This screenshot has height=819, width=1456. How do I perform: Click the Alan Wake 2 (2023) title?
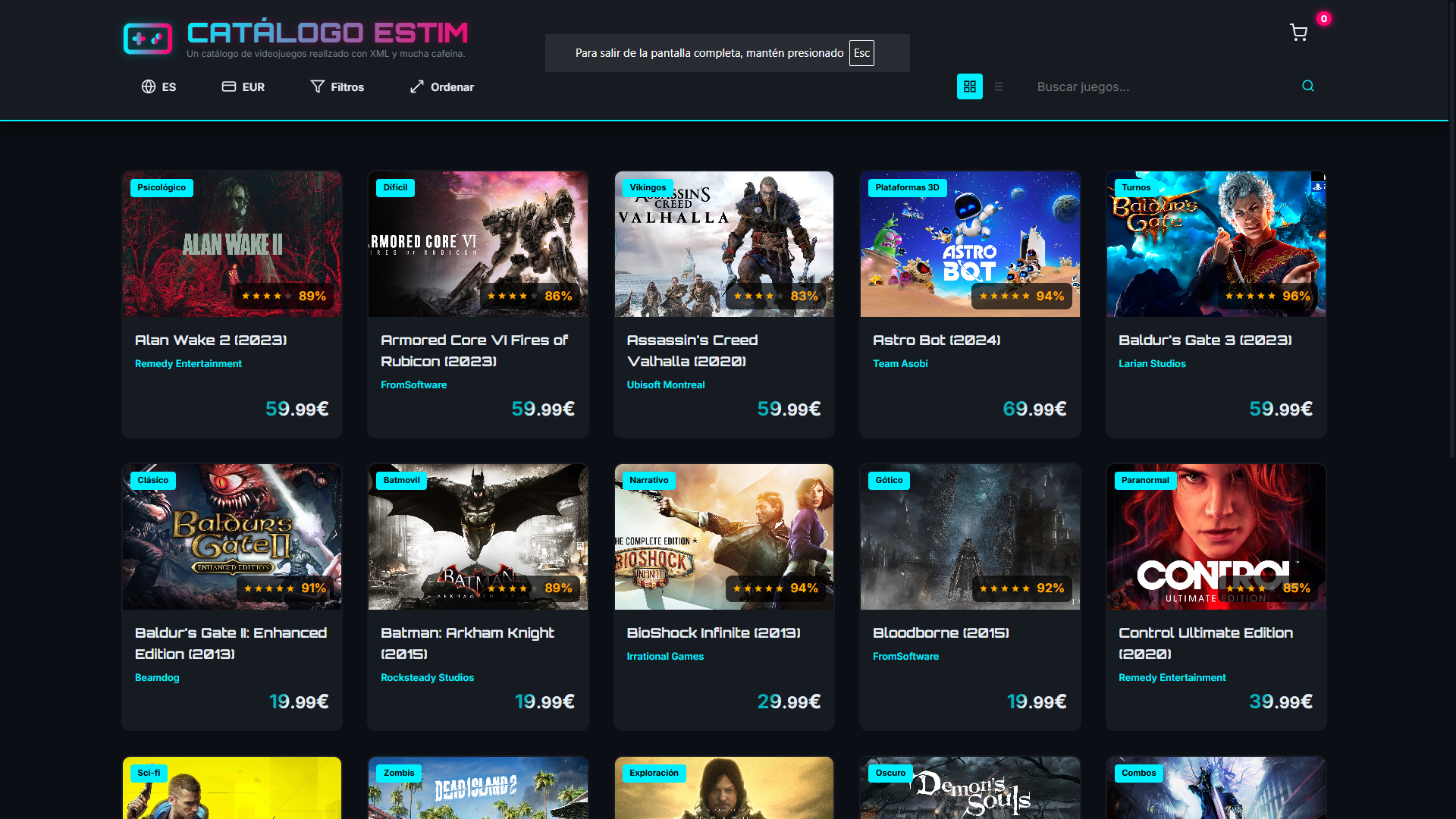click(x=211, y=340)
